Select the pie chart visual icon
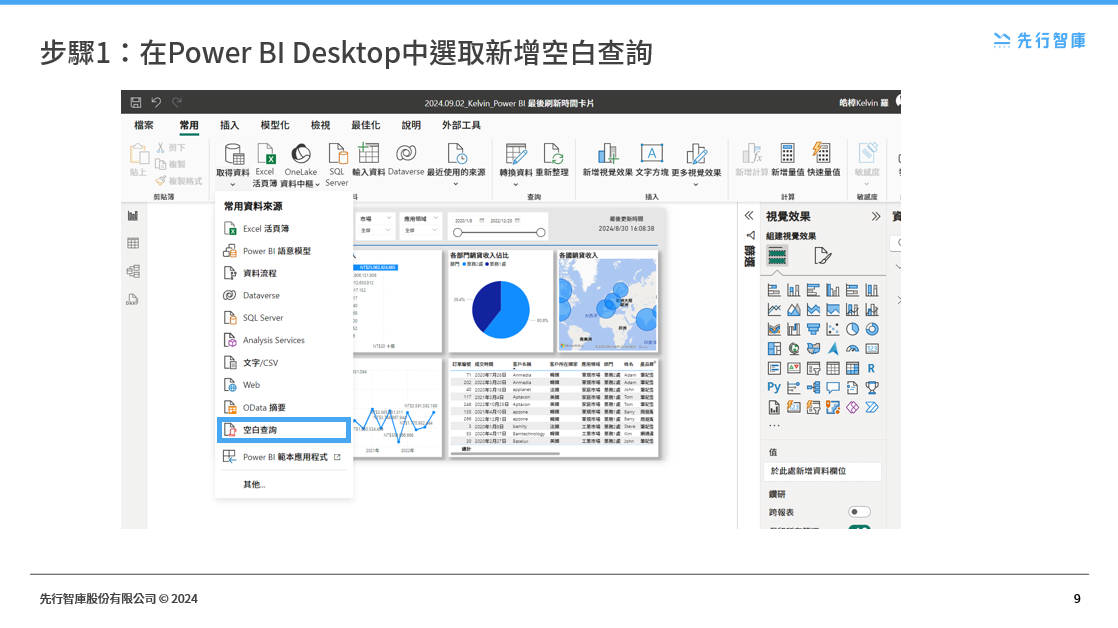 point(852,328)
